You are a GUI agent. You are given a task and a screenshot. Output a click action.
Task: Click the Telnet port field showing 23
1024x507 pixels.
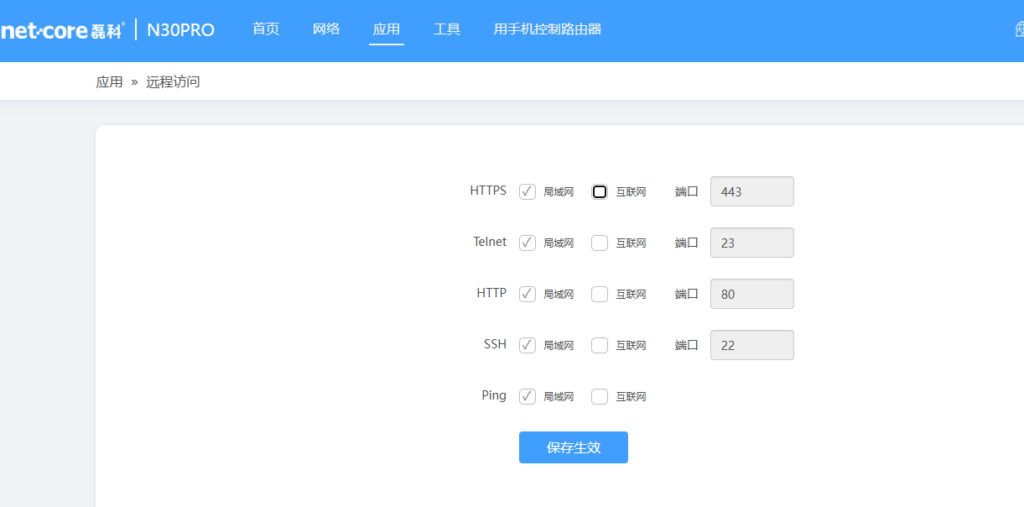pyautogui.click(x=752, y=243)
